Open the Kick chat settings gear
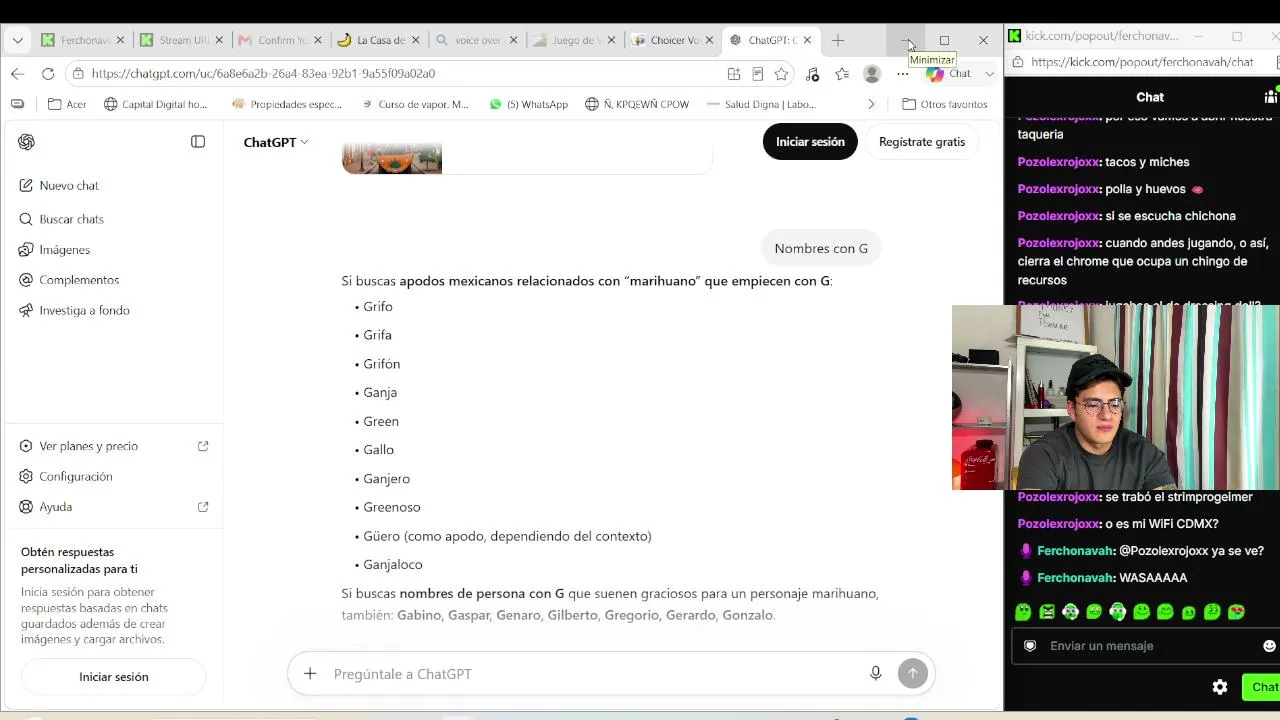Viewport: 1280px width, 720px height. (x=1220, y=687)
